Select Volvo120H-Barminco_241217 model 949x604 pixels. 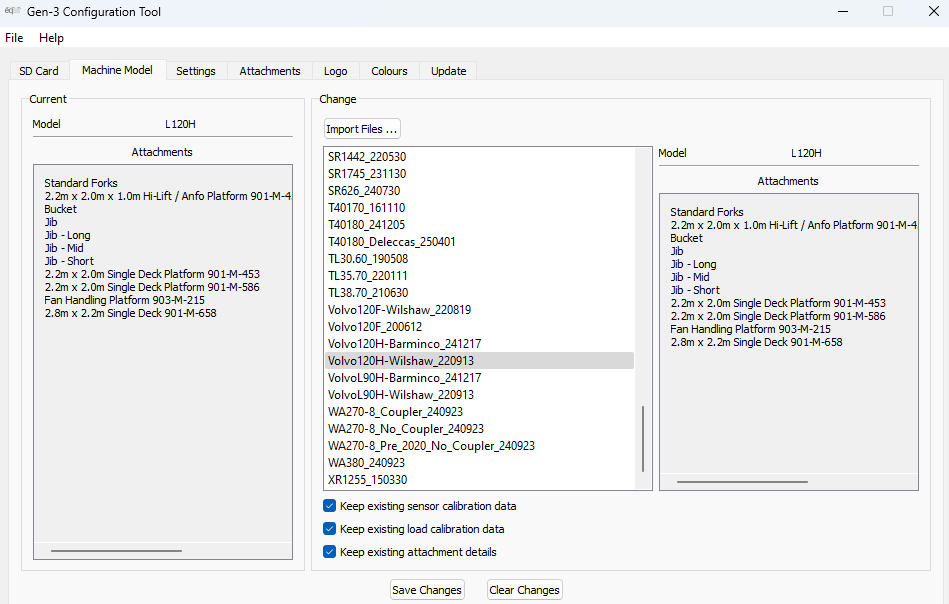tap(479, 343)
